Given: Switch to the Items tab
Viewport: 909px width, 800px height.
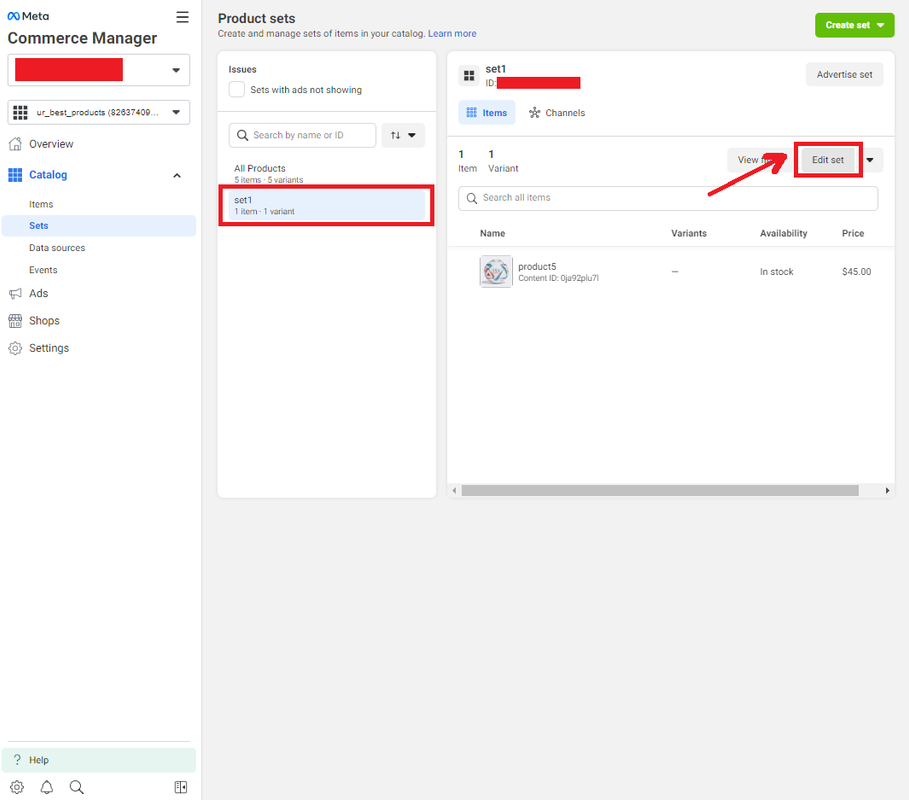Looking at the screenshot, I should click(x=486, y=112).
